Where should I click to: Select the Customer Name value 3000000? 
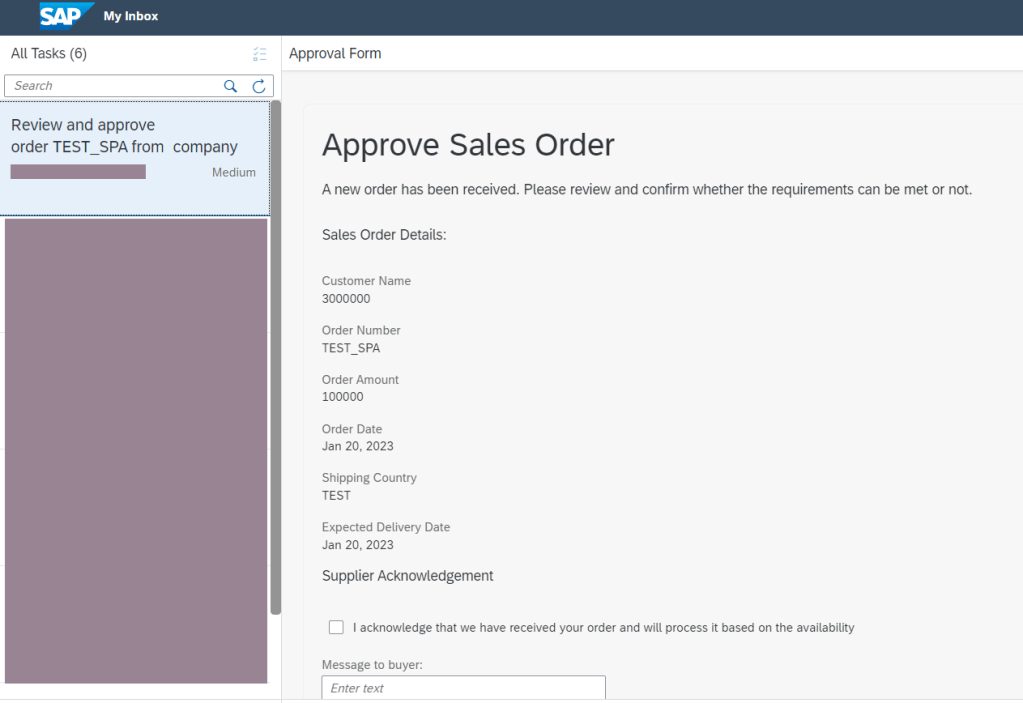click(x=346, y=299)
